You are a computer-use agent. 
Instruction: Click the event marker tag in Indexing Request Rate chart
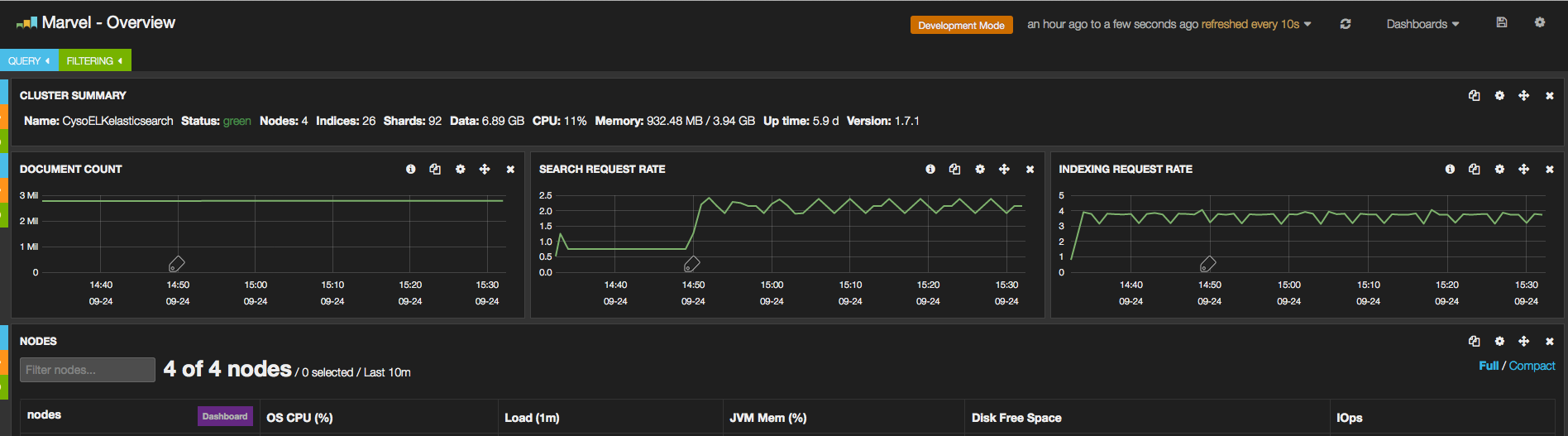tap(1207, 264)
